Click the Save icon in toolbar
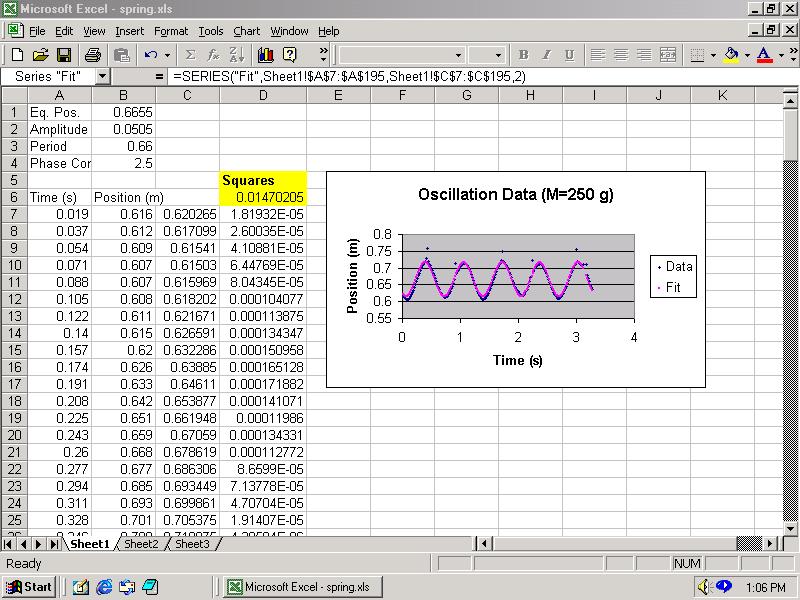800x600 pixels. (x=63, y=55)
